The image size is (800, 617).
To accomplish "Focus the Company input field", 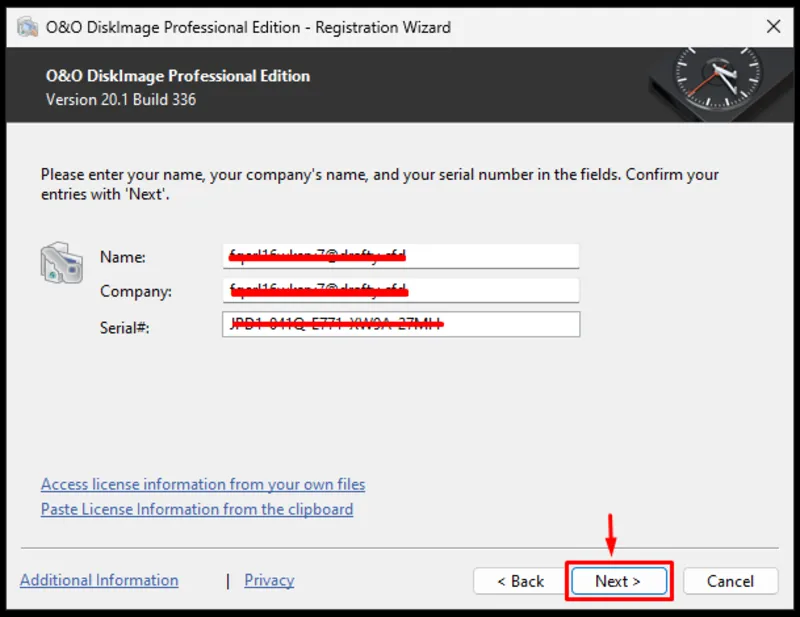I will (x=401, y=290).
